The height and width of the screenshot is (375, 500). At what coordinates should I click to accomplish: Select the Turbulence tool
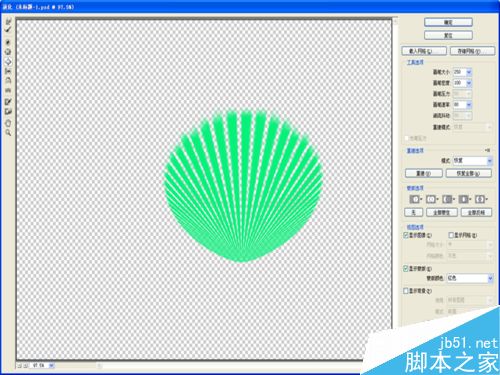[8, 90]
